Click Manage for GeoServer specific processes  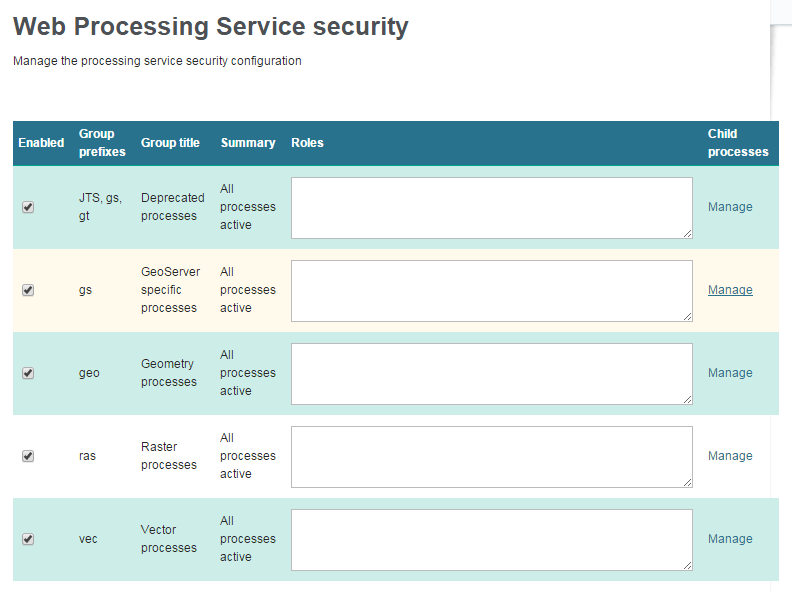point(730,290)
